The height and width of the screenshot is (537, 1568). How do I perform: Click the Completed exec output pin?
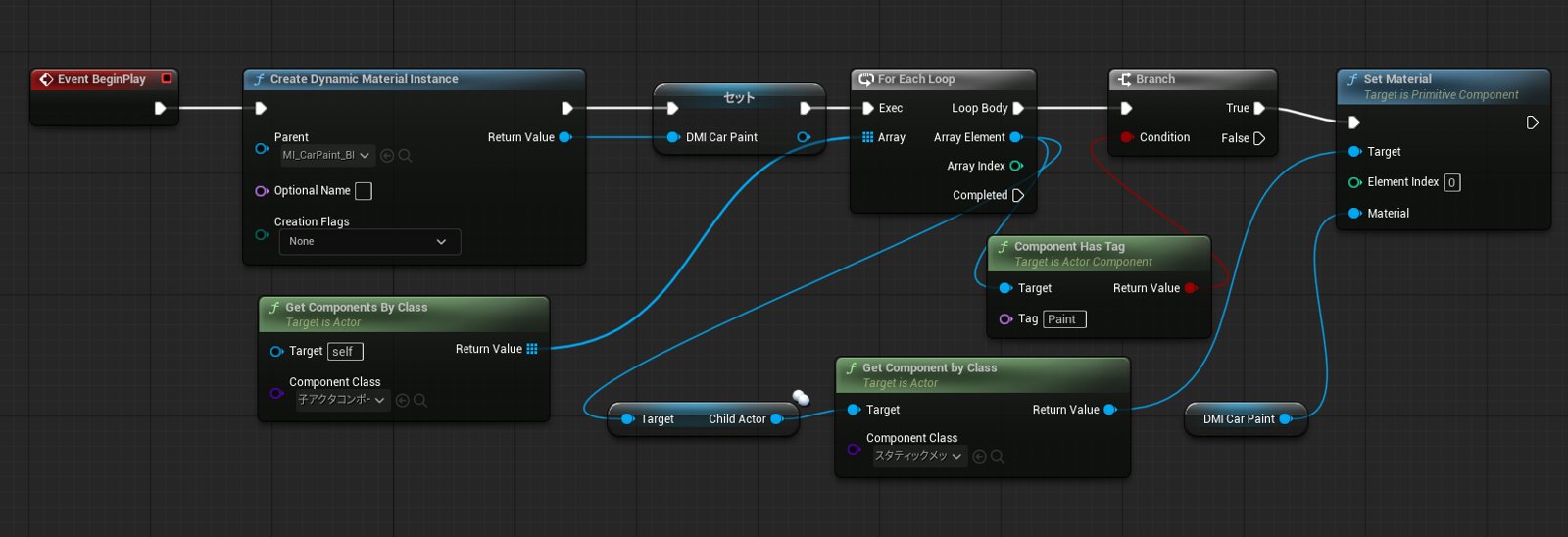[1018, 195]
